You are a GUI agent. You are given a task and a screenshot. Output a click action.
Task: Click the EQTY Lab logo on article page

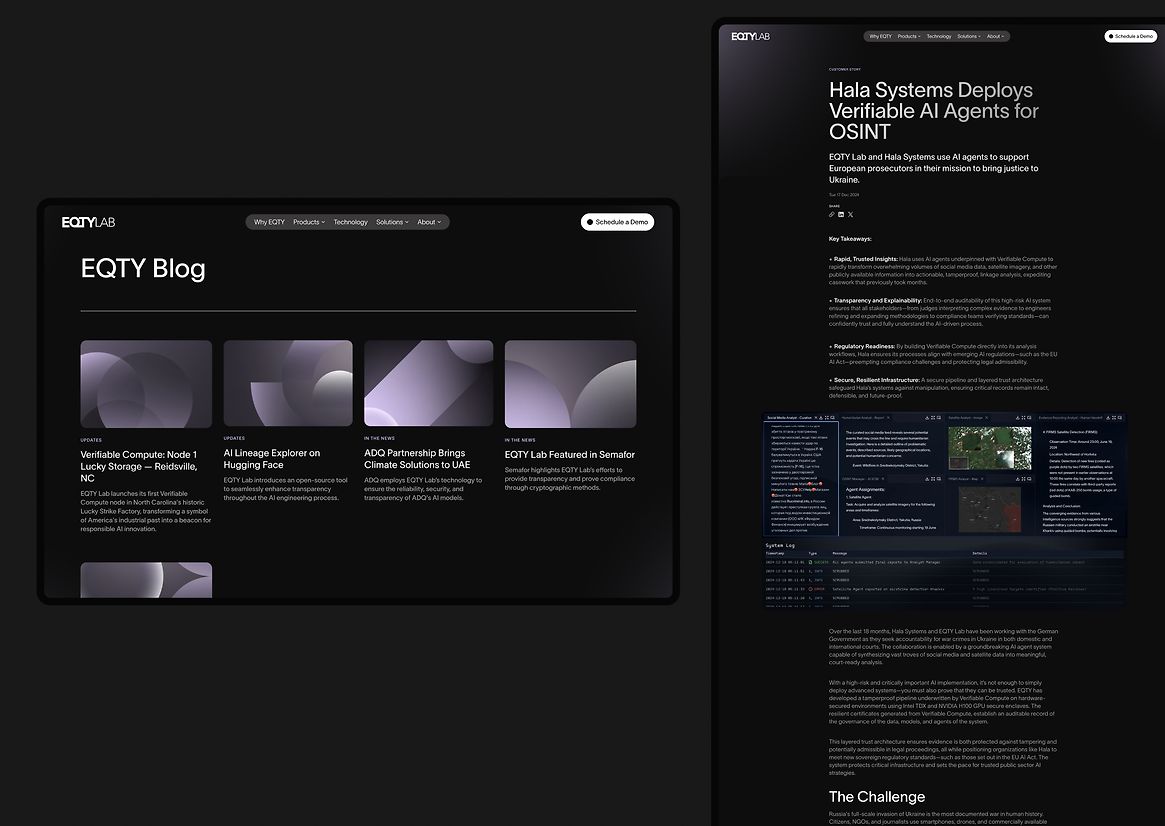click(750, 36)
